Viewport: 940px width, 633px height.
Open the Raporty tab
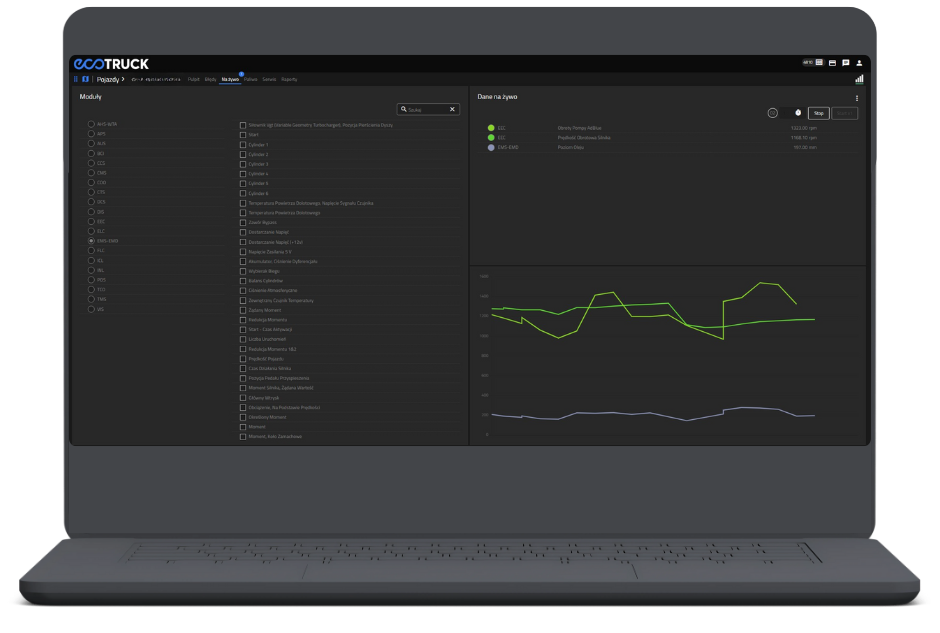click(x=289, y=79)
